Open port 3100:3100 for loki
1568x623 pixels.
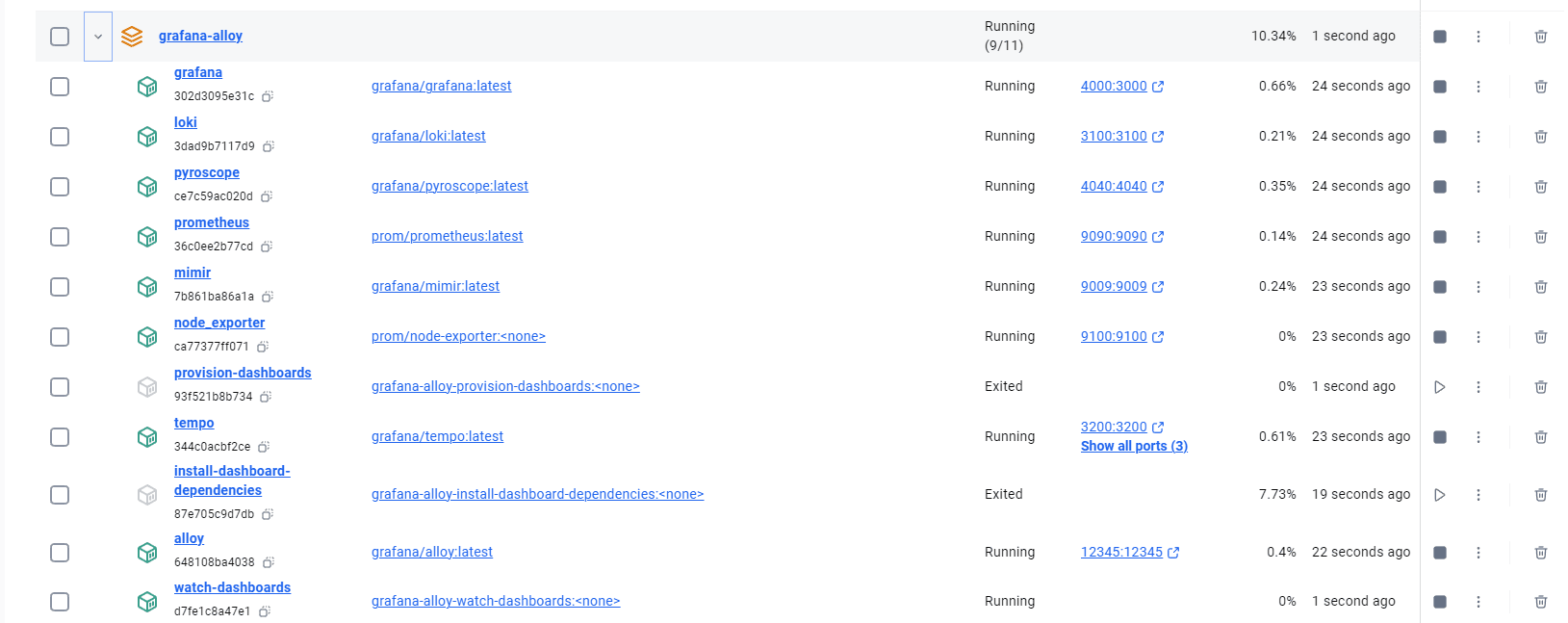point(1122,136)
